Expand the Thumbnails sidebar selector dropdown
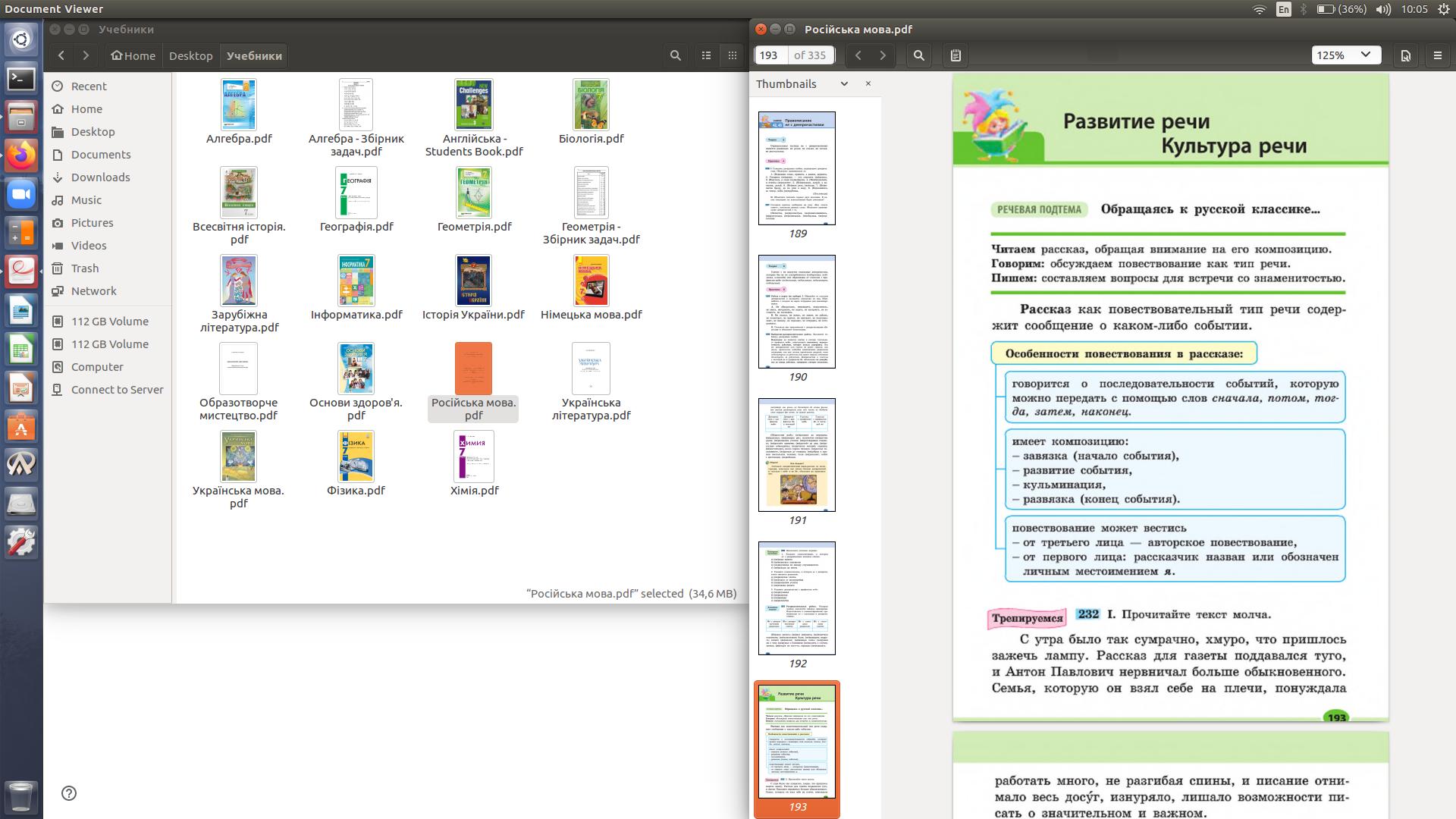 [x=844, y=84]
